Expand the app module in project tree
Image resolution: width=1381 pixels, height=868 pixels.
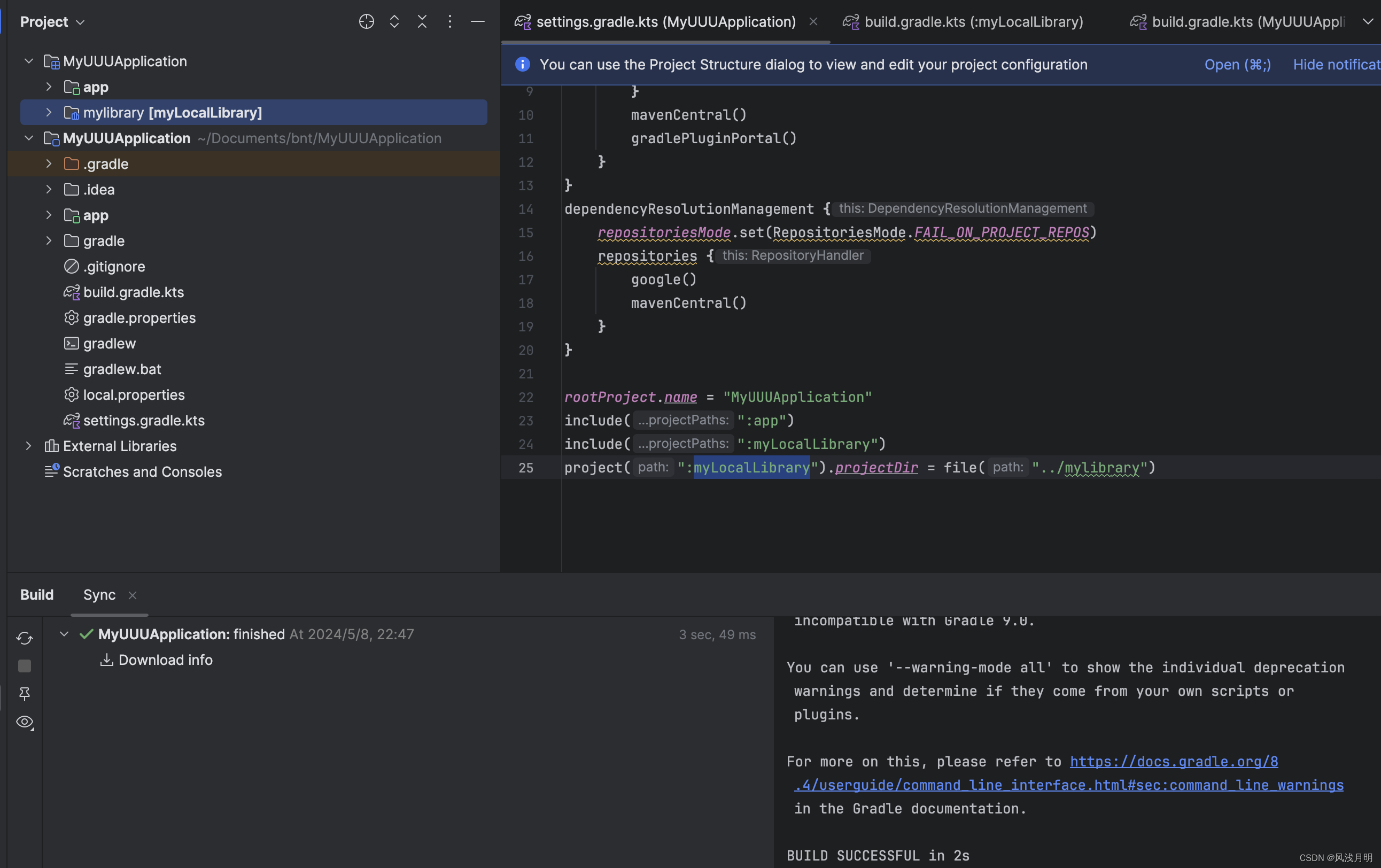pyautogui.click(x=47, y=87)
